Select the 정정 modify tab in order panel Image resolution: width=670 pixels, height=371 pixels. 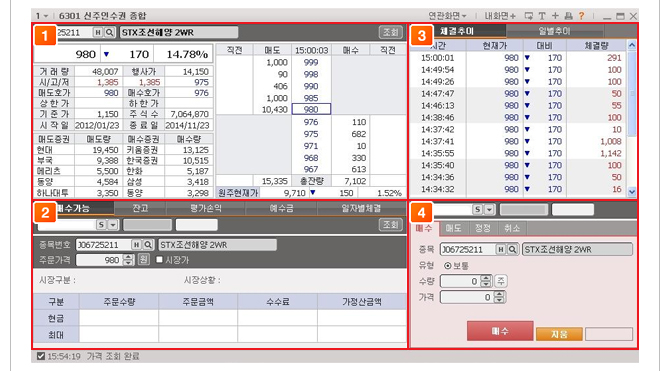click(x=483, y=228)
